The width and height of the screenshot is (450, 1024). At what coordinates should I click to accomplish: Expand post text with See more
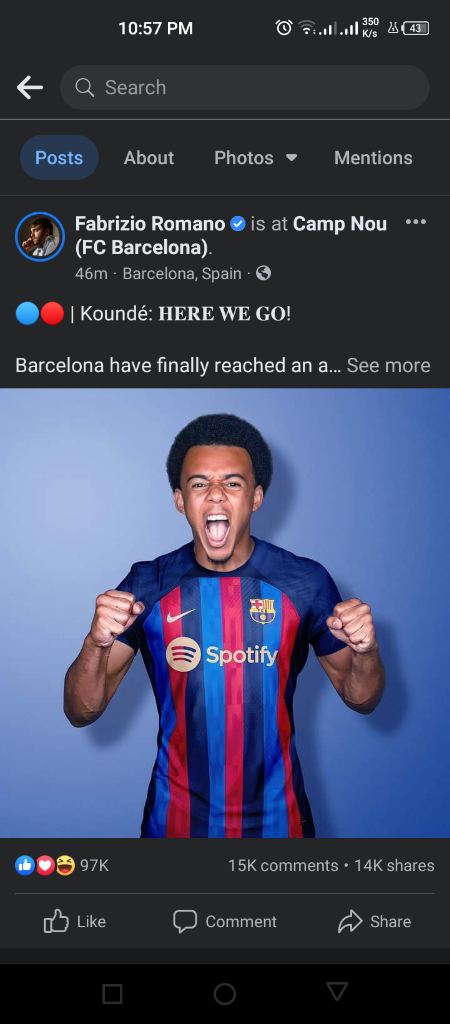point(388,365)
